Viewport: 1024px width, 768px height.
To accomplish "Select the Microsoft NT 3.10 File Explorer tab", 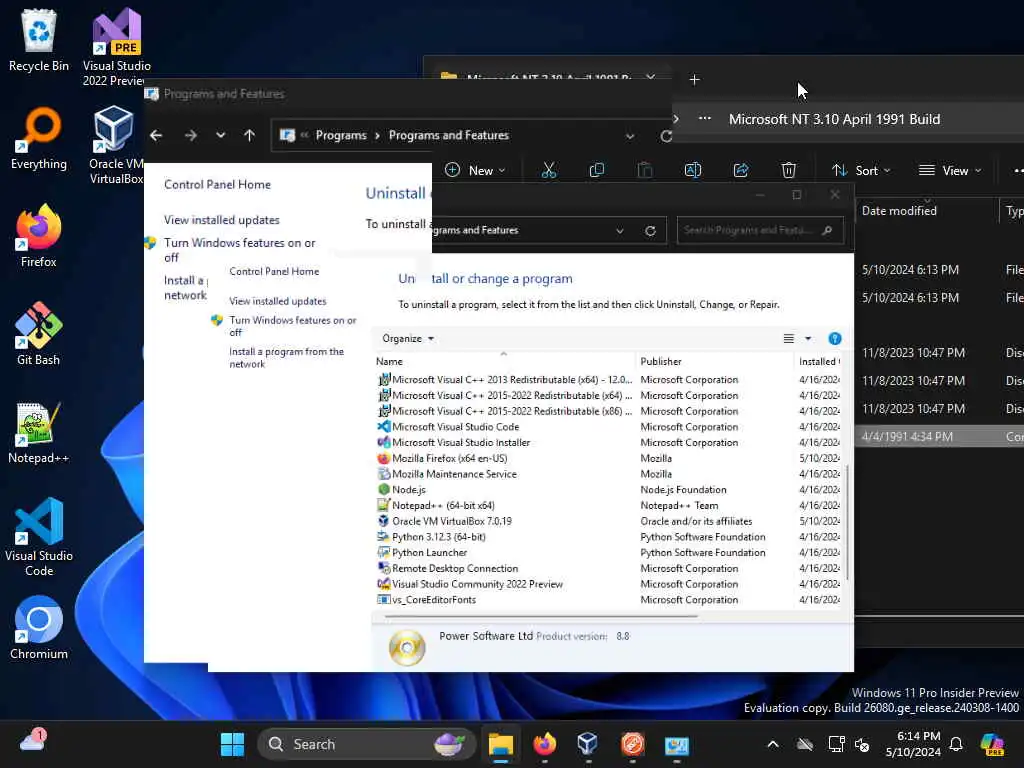I will pos(548,78).
